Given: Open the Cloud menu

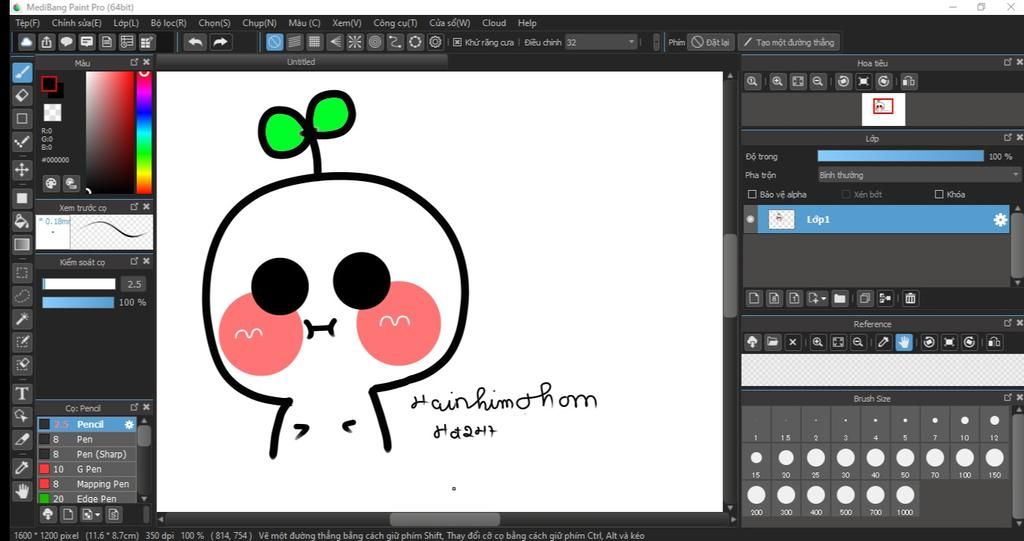Looking at the screenshot, I should [x=494, y=23].
